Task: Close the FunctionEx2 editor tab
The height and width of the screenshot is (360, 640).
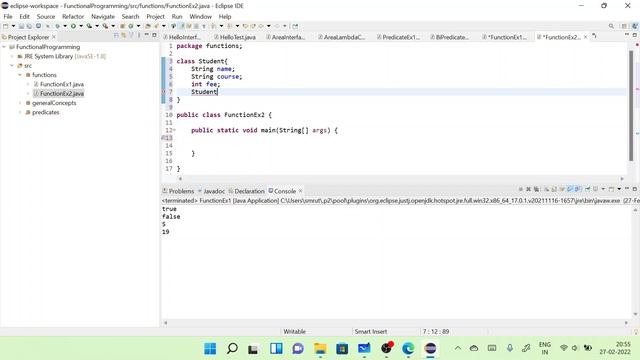Action: tap(585, 37)
